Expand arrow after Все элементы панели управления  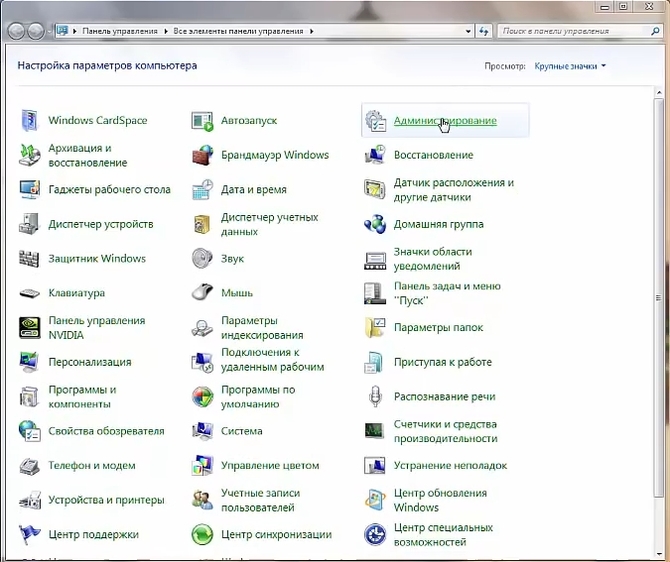tap(311, 31)
